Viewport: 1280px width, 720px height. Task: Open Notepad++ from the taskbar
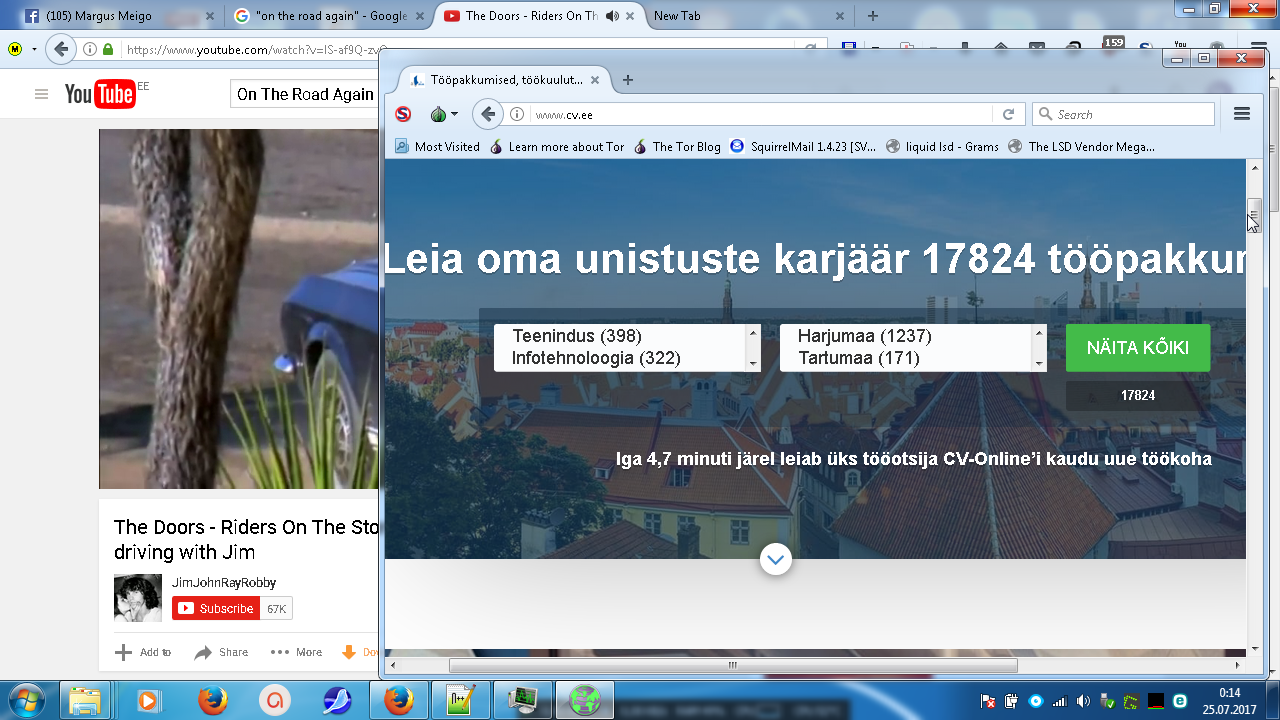point(460,701)
